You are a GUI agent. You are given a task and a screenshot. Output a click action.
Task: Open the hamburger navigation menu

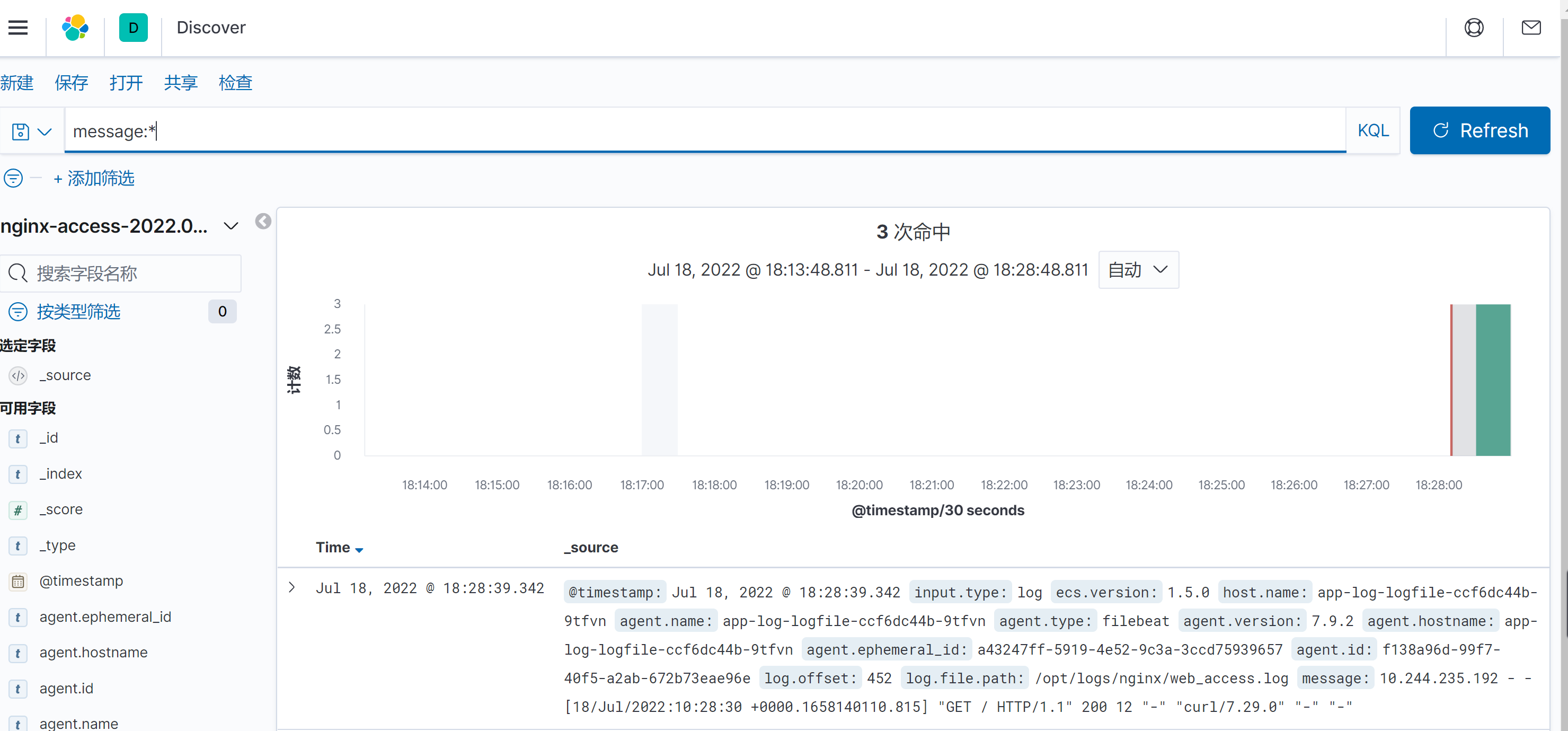point(18,28)
